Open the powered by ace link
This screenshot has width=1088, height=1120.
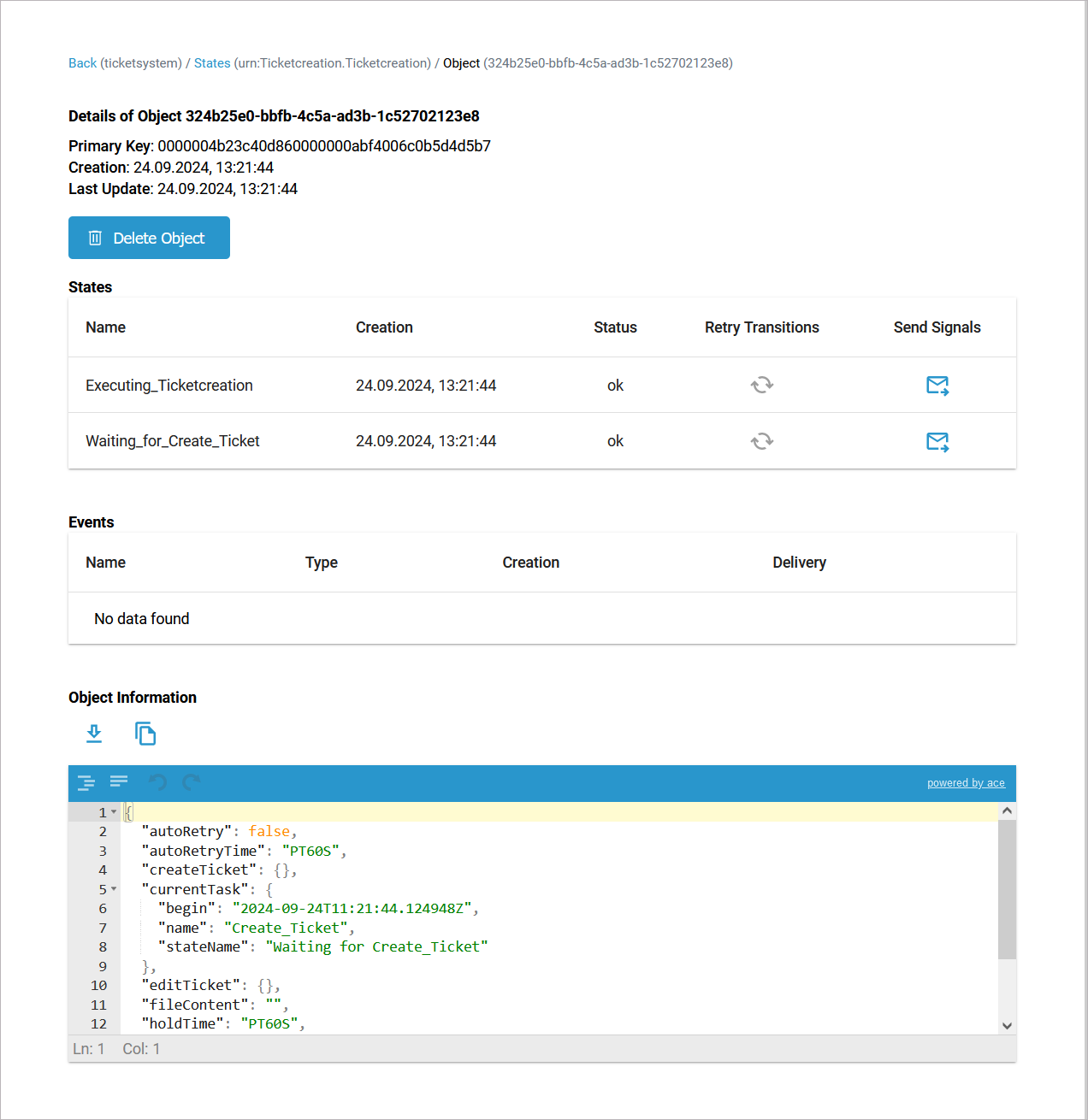click(x=966, y=783)
